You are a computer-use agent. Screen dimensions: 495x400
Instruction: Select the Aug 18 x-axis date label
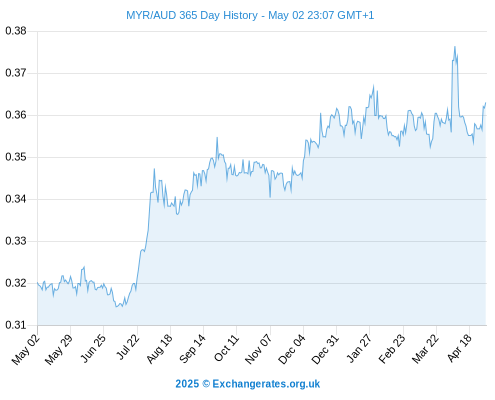[x=160, y=348]
